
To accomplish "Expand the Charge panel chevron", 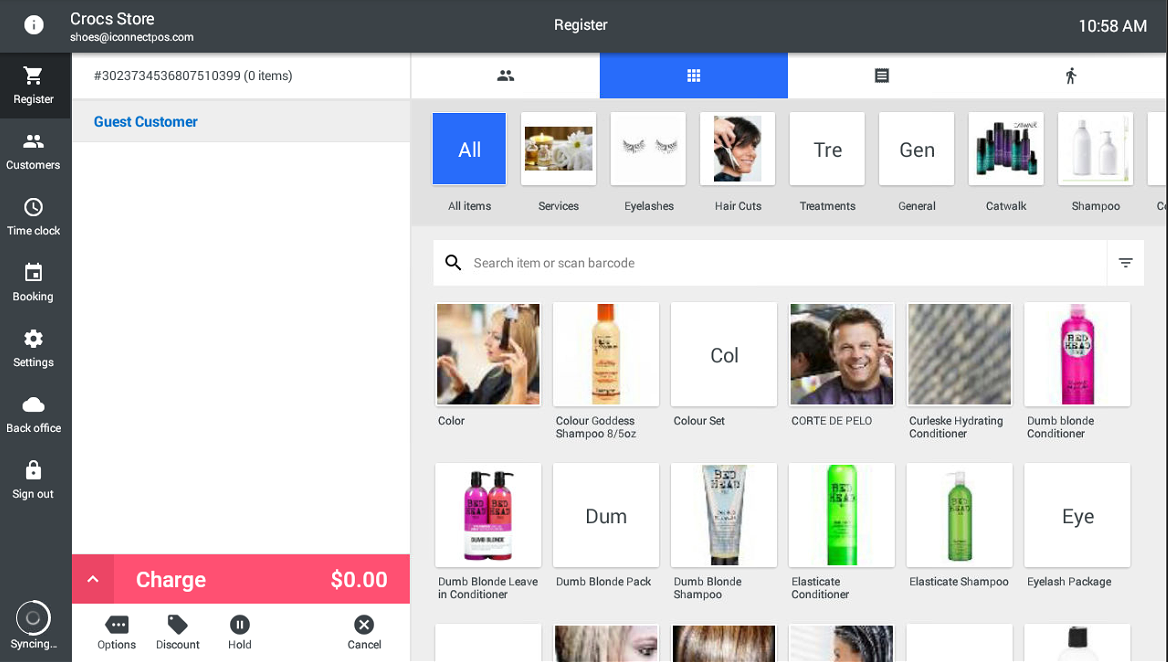I will (93, 579).
